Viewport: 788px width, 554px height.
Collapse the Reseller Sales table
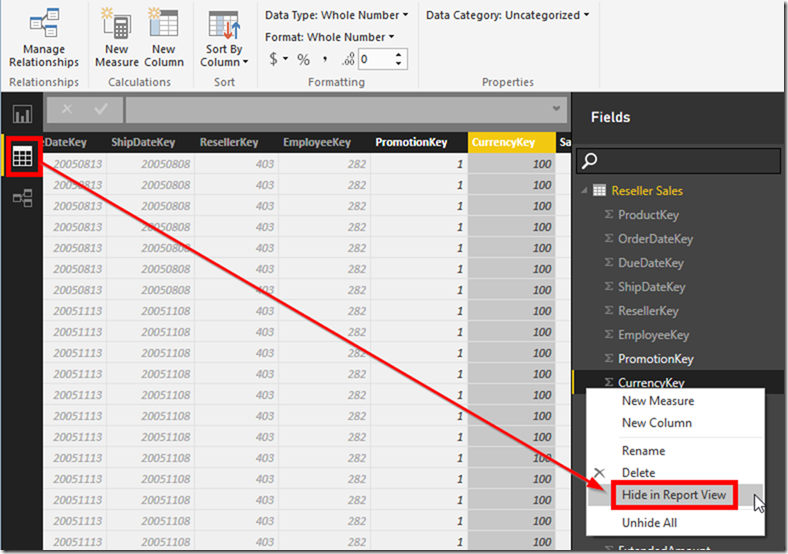[x=584, y=191]
